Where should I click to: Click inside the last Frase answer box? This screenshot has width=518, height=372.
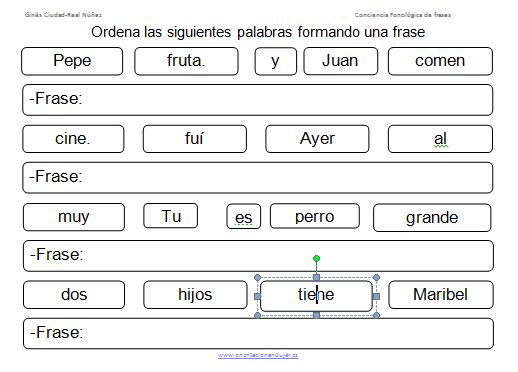(258, 334)
